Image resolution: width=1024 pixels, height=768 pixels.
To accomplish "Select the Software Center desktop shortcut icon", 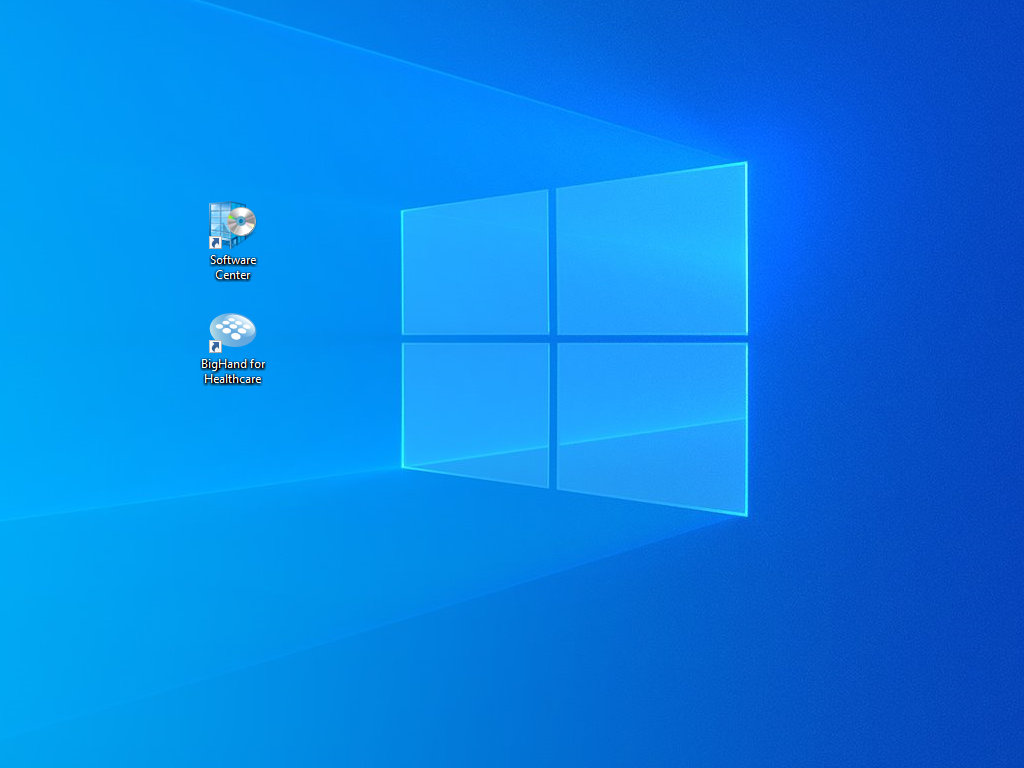I will (x=232, y=225).
